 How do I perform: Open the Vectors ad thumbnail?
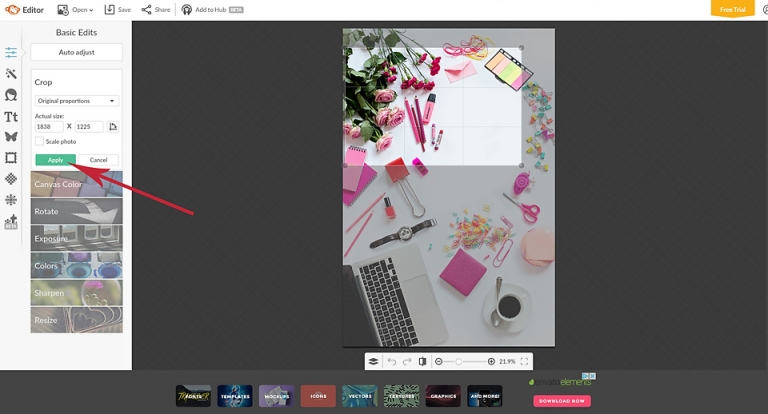click(x=360, y=396)
